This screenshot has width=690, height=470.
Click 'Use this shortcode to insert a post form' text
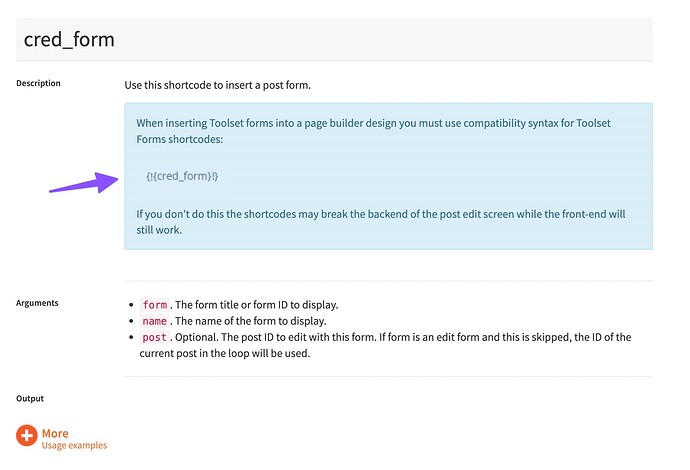217,85
